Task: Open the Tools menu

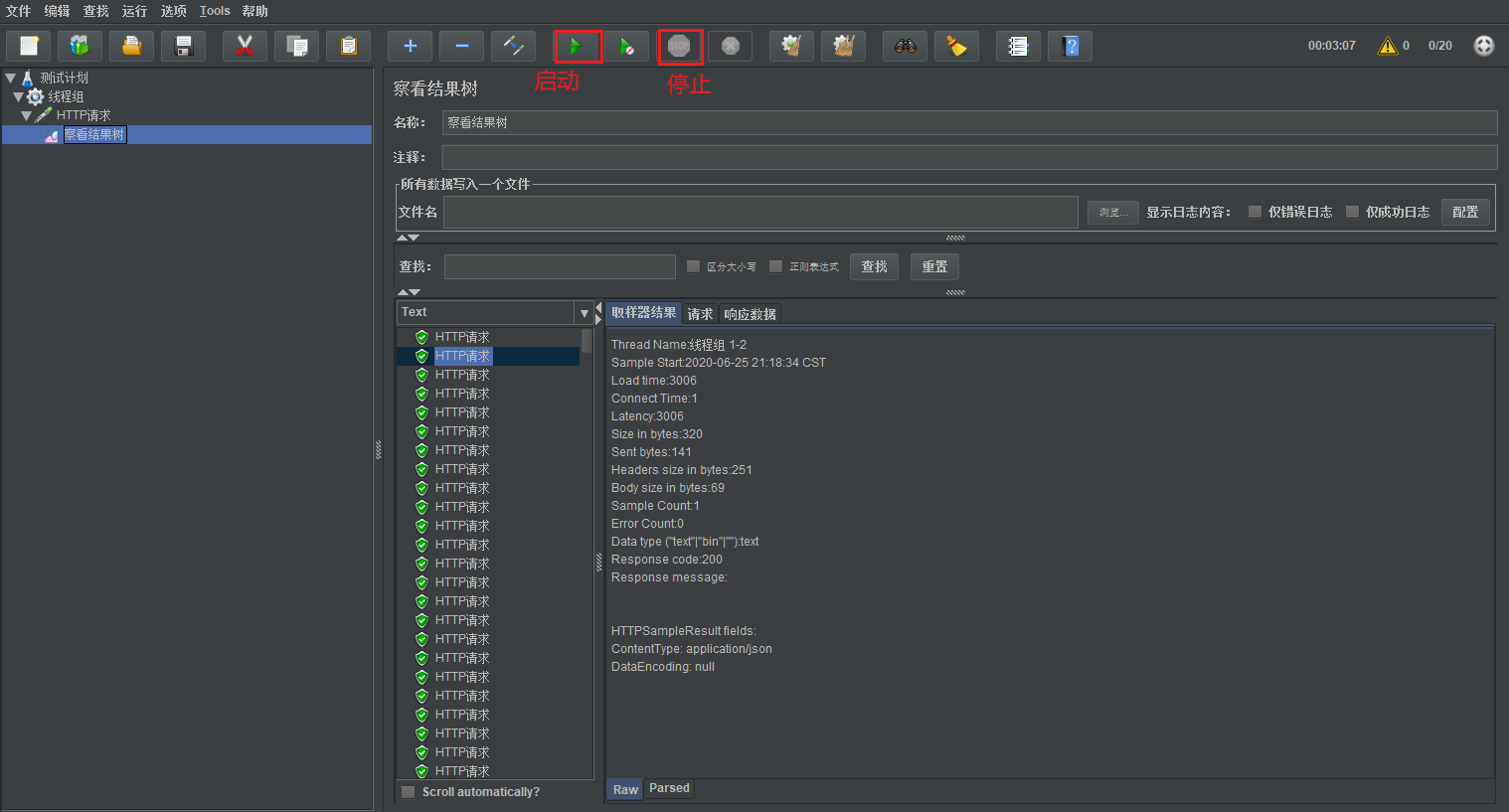Action: 214,11
